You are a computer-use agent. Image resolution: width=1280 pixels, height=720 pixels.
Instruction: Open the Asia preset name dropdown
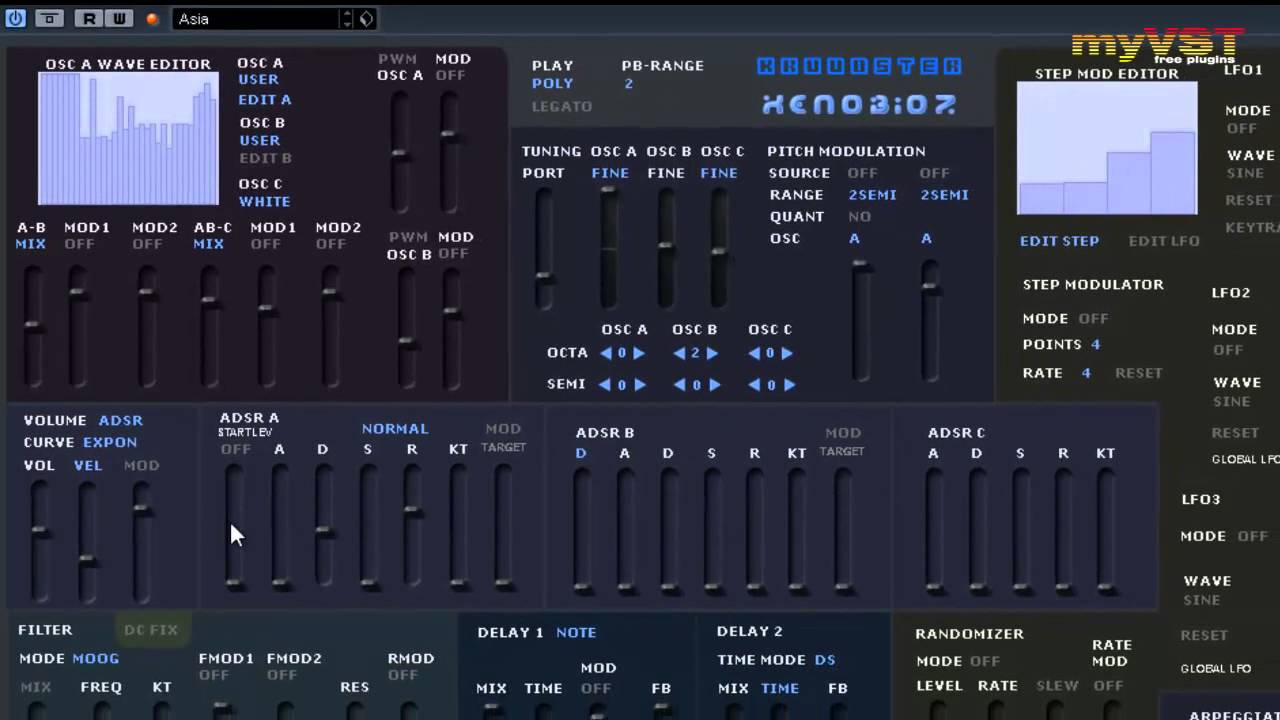[x=258, y=19]
